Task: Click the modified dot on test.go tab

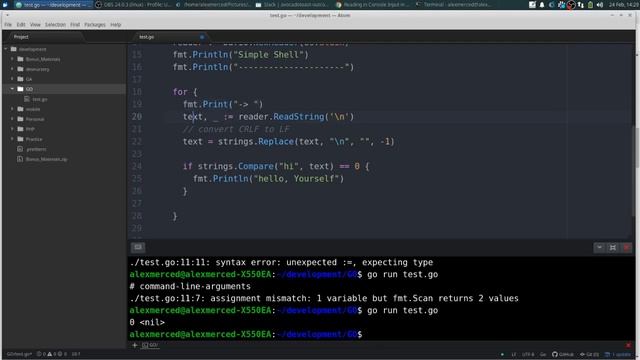Action: 202,37
